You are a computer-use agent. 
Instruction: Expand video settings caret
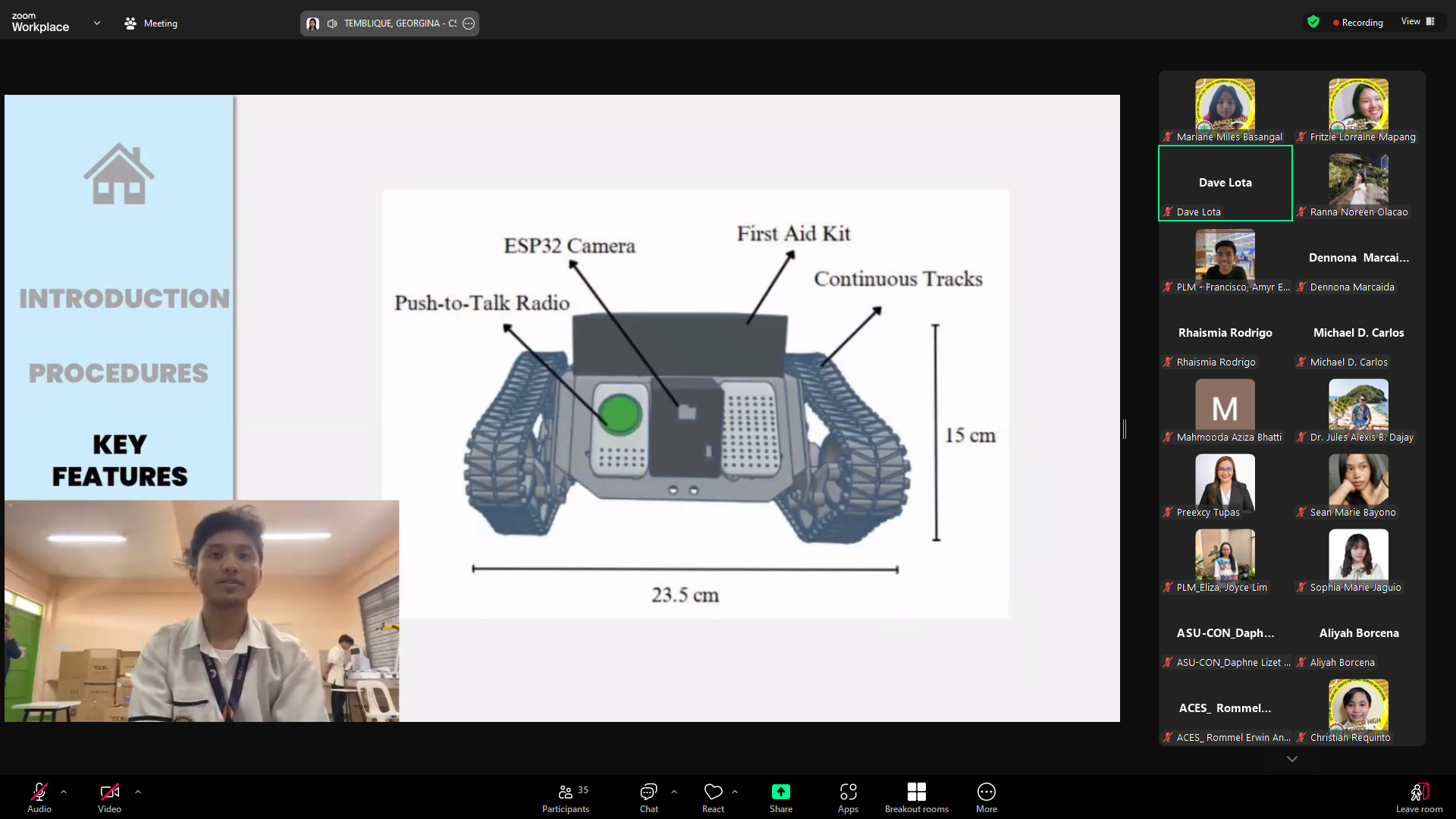[x=138, y=792]
